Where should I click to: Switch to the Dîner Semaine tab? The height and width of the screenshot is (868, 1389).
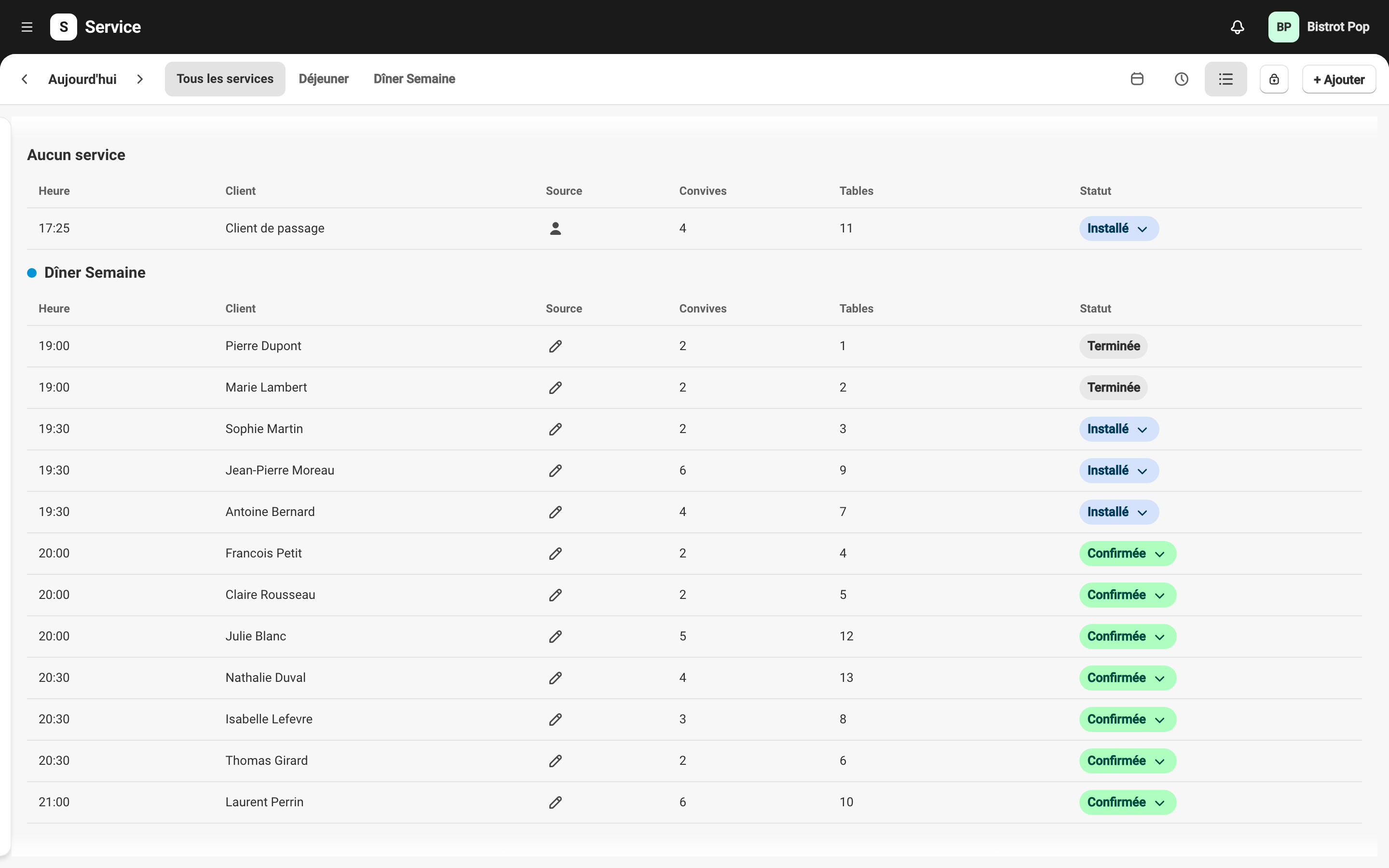point(414,79)
